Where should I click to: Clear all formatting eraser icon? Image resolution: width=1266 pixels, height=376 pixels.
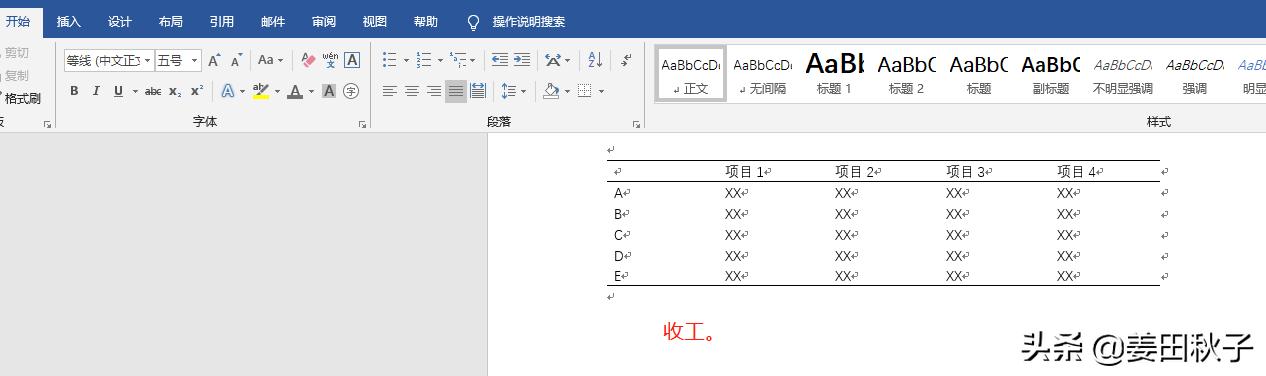click(x=308, y=60)
